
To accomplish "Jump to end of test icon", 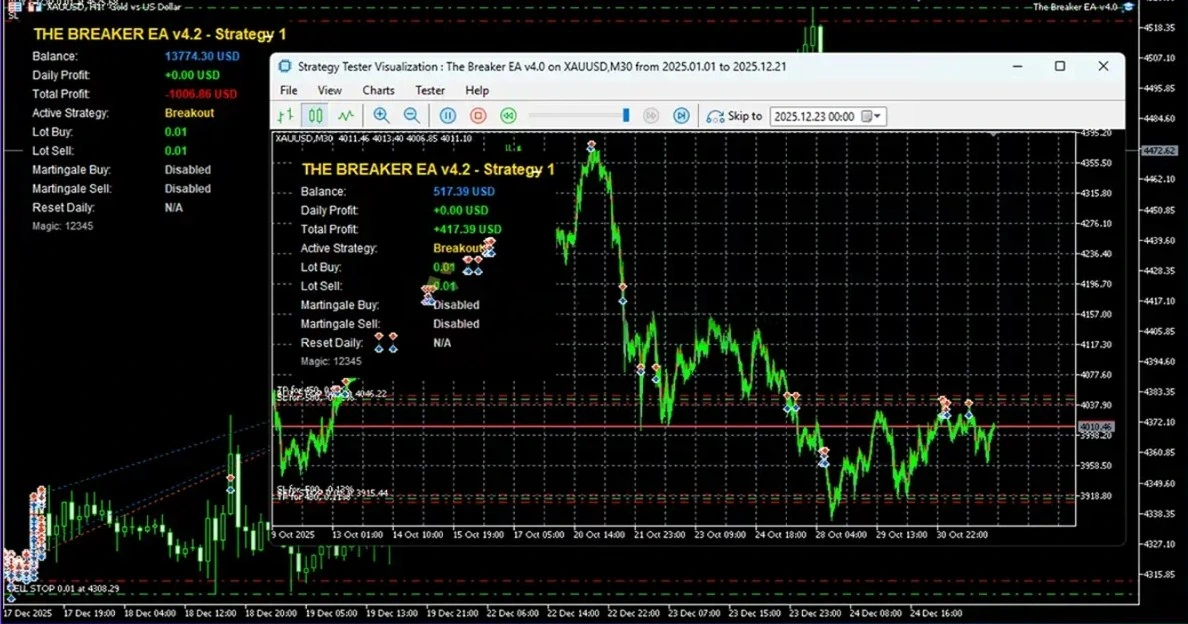I will (x=681, y=116).
